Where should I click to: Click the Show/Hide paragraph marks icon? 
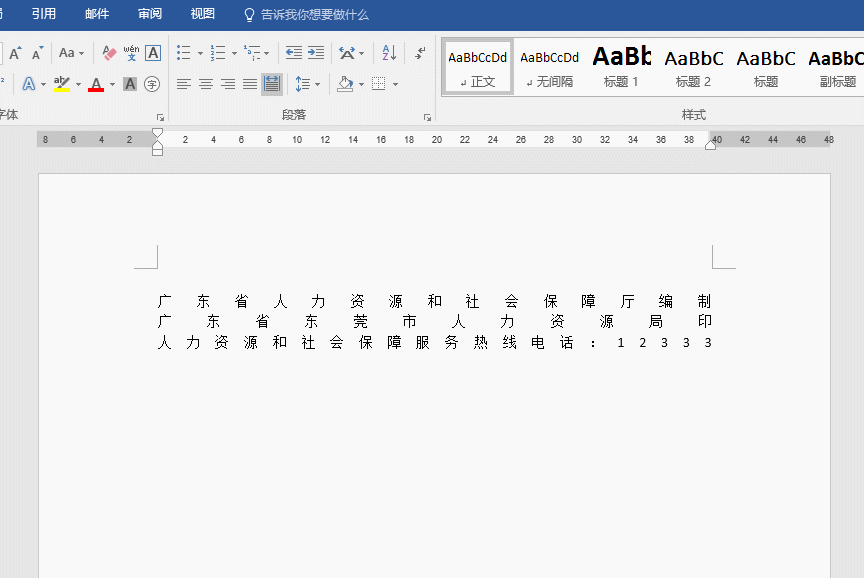pos(420,53)
